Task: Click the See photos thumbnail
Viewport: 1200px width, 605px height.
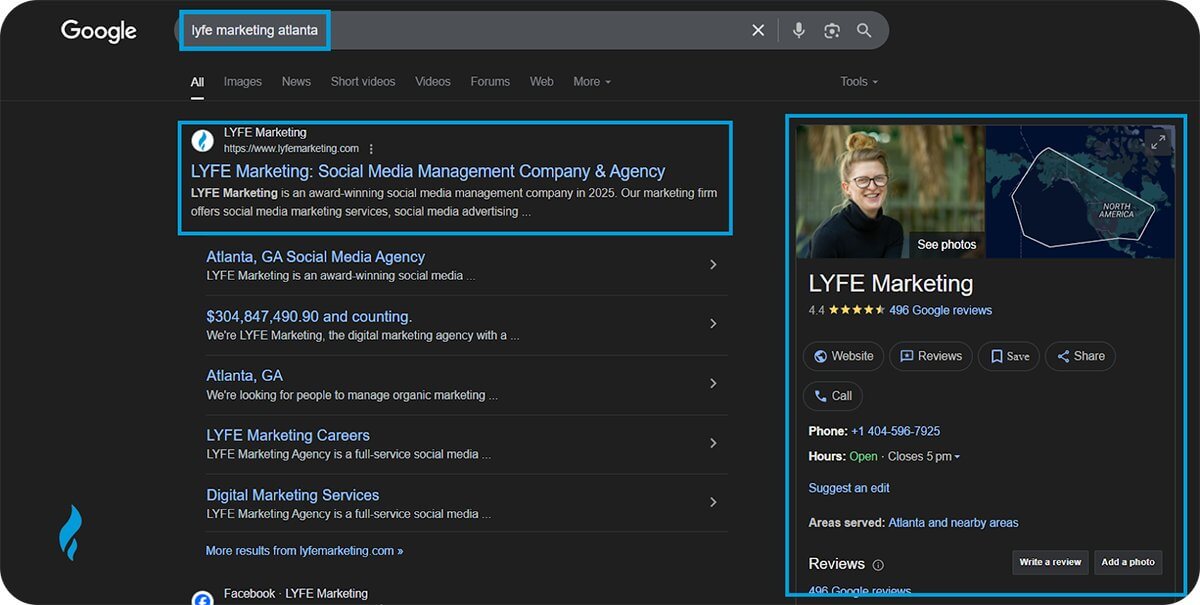Action: pos(946,244)
